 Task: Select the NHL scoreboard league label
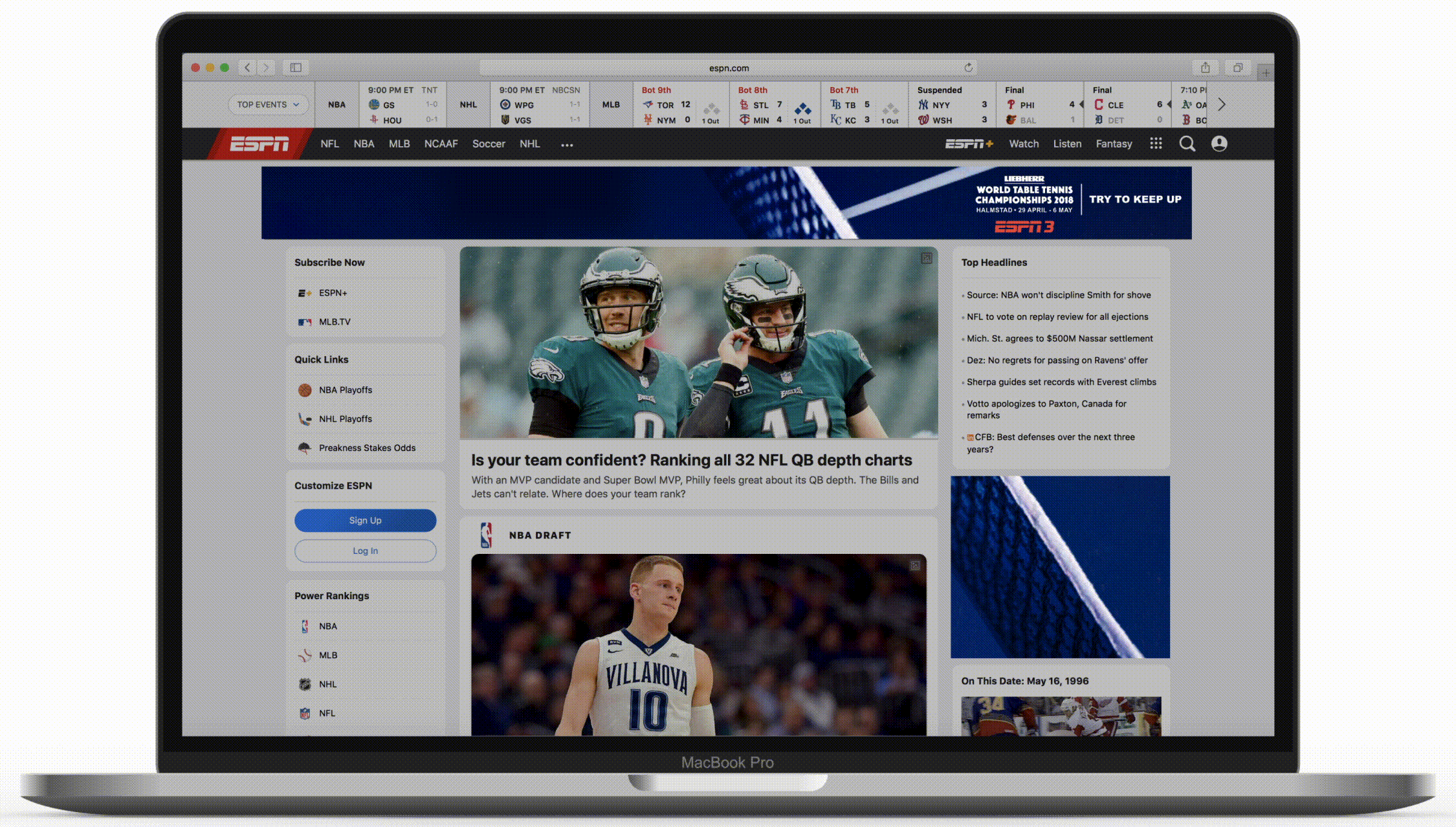tap(469, 105)
